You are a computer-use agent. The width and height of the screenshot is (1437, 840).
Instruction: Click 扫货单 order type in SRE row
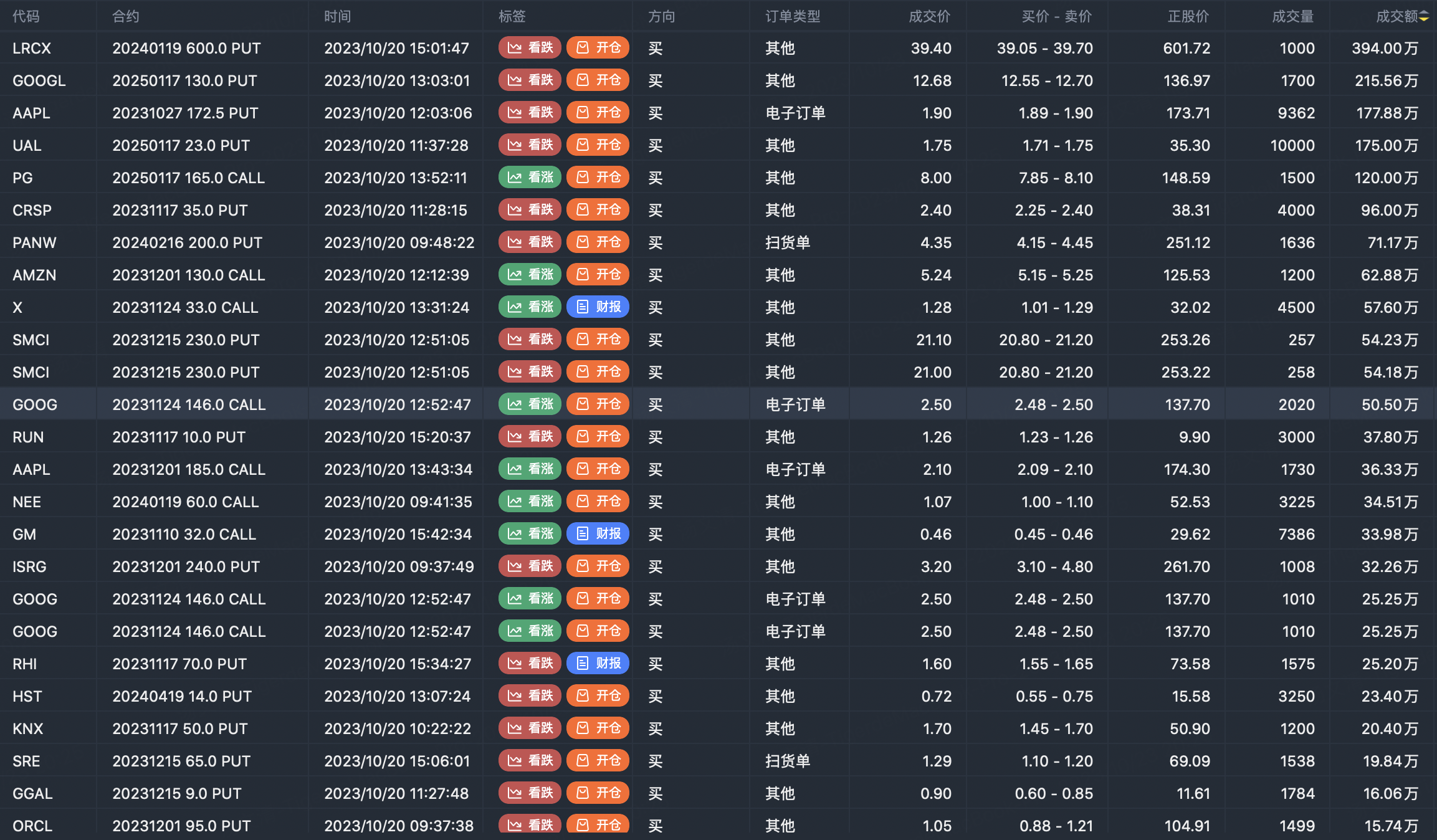pos(788,761)
